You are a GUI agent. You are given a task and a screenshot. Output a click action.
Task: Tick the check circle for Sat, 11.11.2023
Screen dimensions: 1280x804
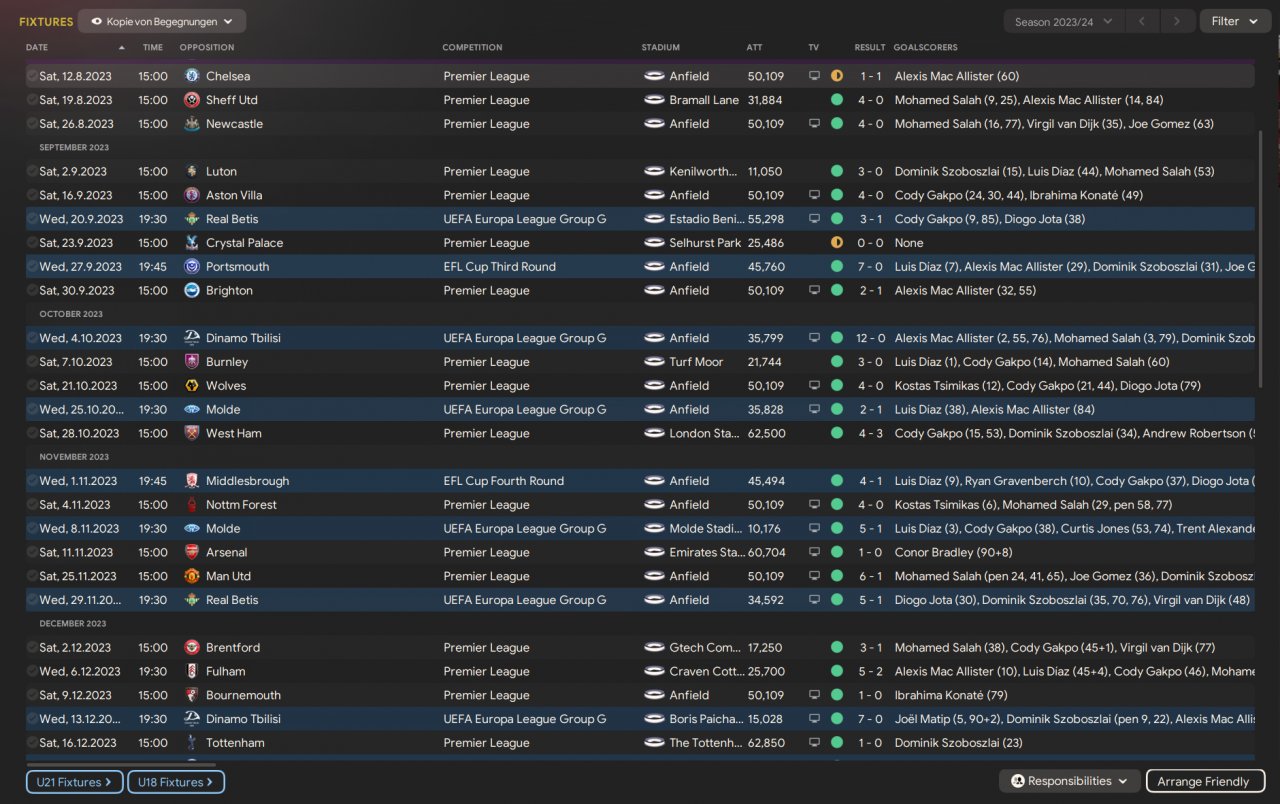coord(33,552)
